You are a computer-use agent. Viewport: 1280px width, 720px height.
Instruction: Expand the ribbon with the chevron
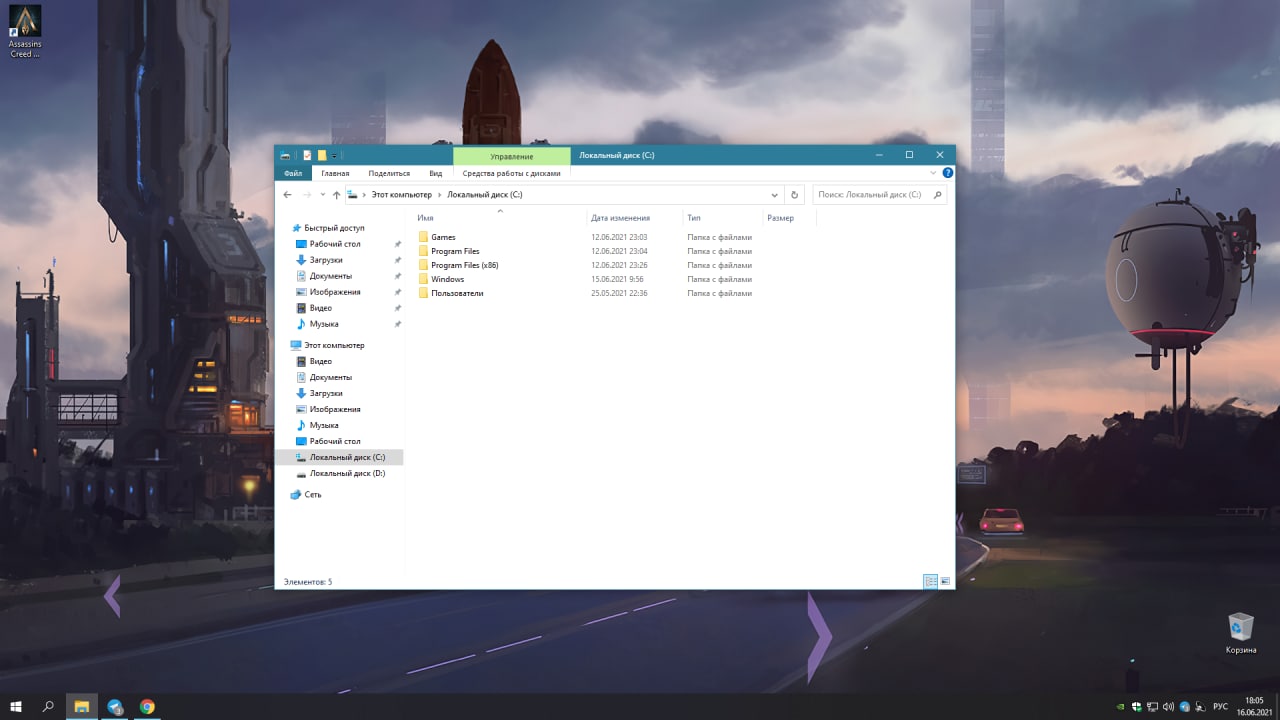(x=934, y=173)
